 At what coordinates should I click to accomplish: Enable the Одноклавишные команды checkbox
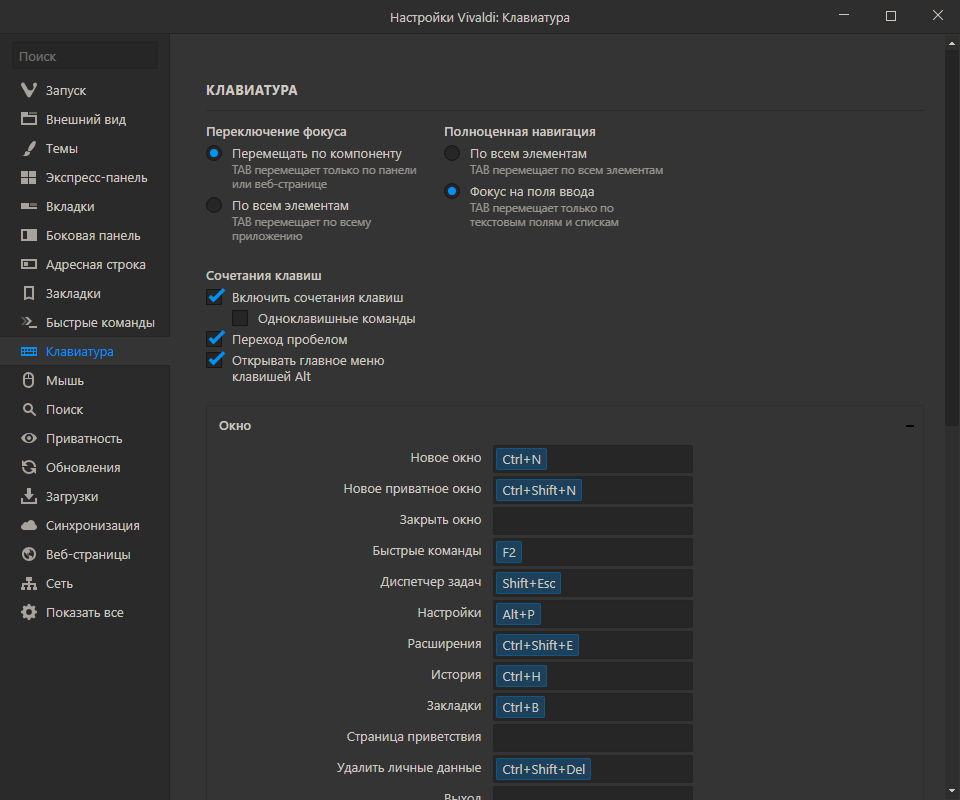click(240, 319)
